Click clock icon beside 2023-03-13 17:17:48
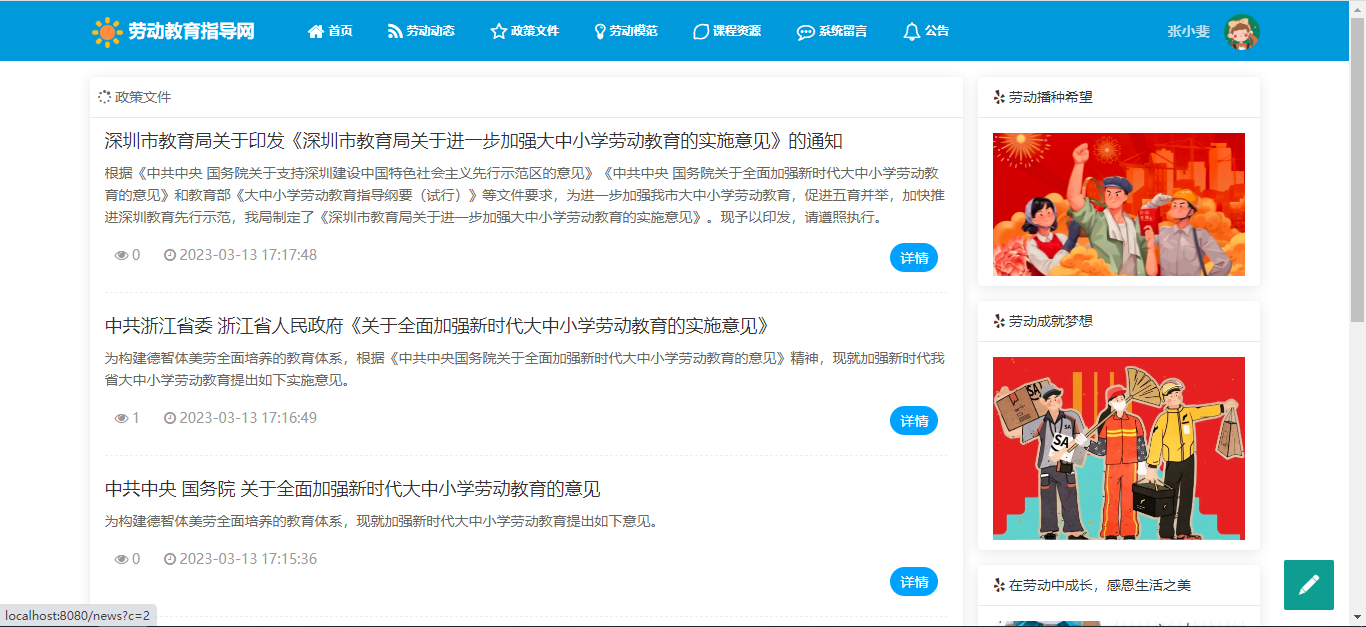 tap(170, 255)
